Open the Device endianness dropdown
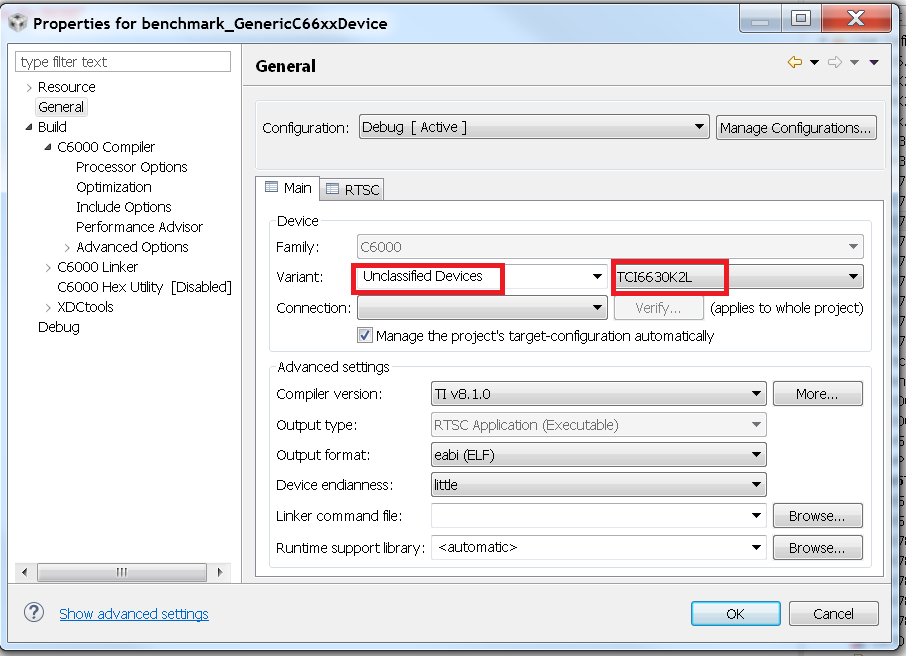Image resolution: width=906 pixels, height=656 pixels. click(x=599, y=485)
